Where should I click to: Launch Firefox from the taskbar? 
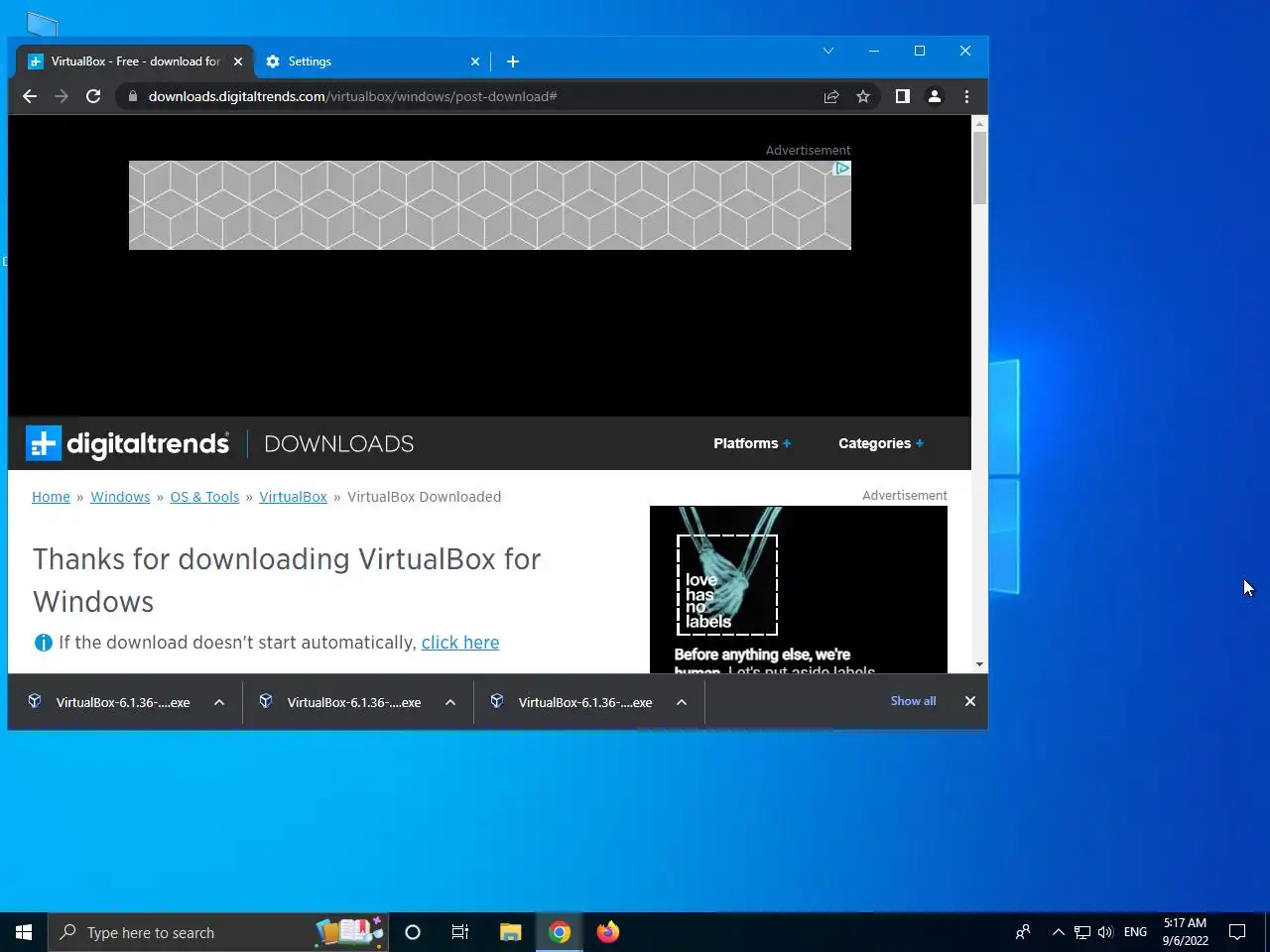point(608,932)
